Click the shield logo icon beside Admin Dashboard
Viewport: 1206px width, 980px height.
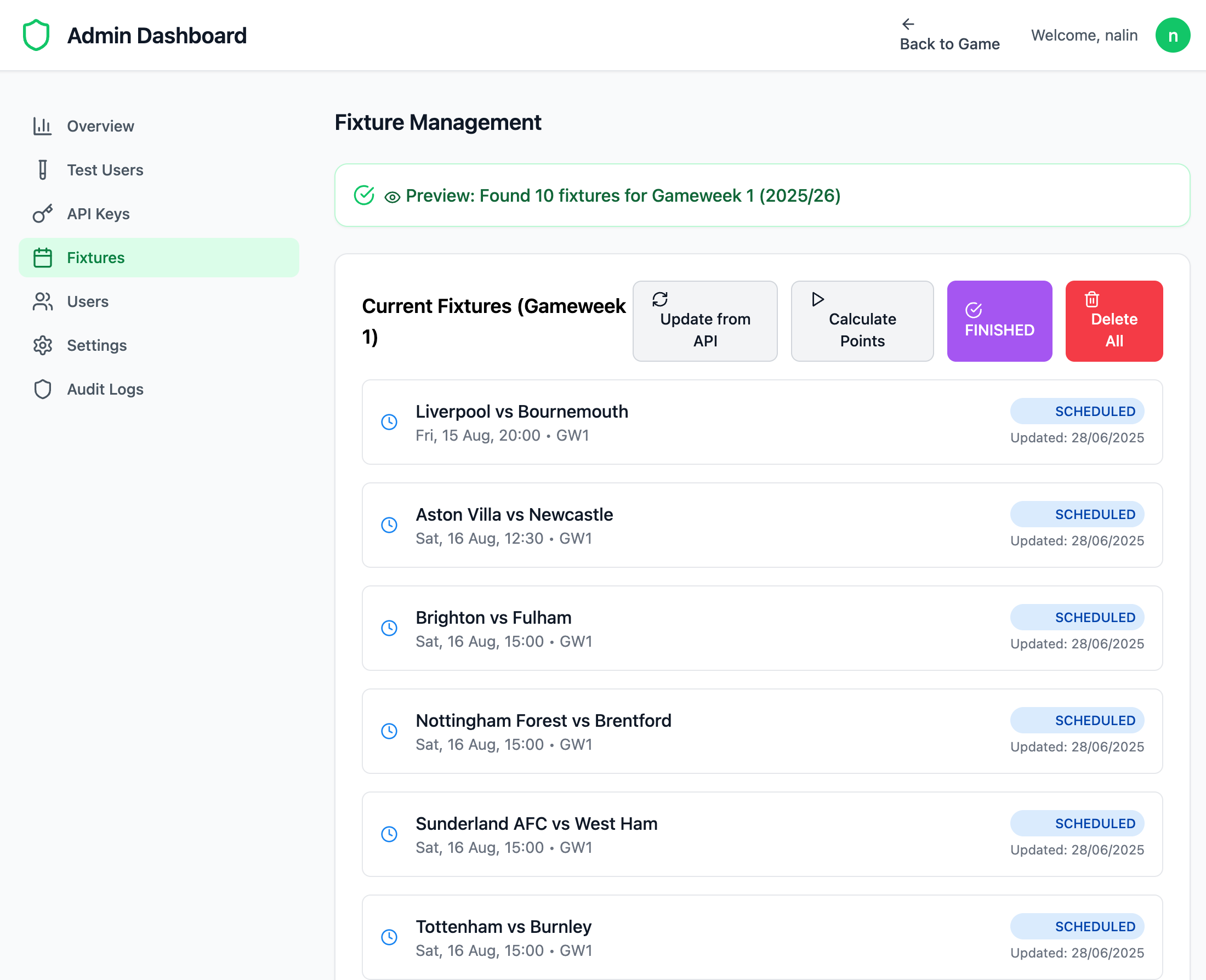[x=36, y=35]
